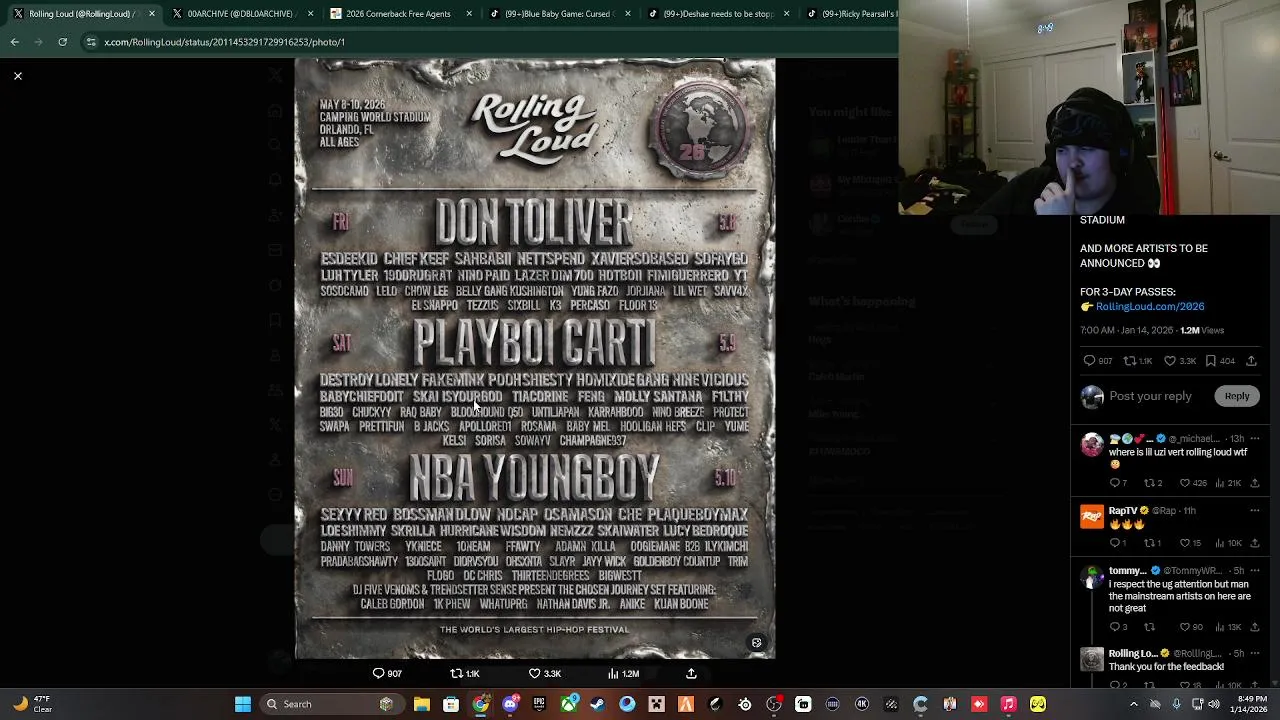Click the 7:00 AM · Jan 14, 2026 timestamp
The image size is (1280, 720).
[1126, 330]
